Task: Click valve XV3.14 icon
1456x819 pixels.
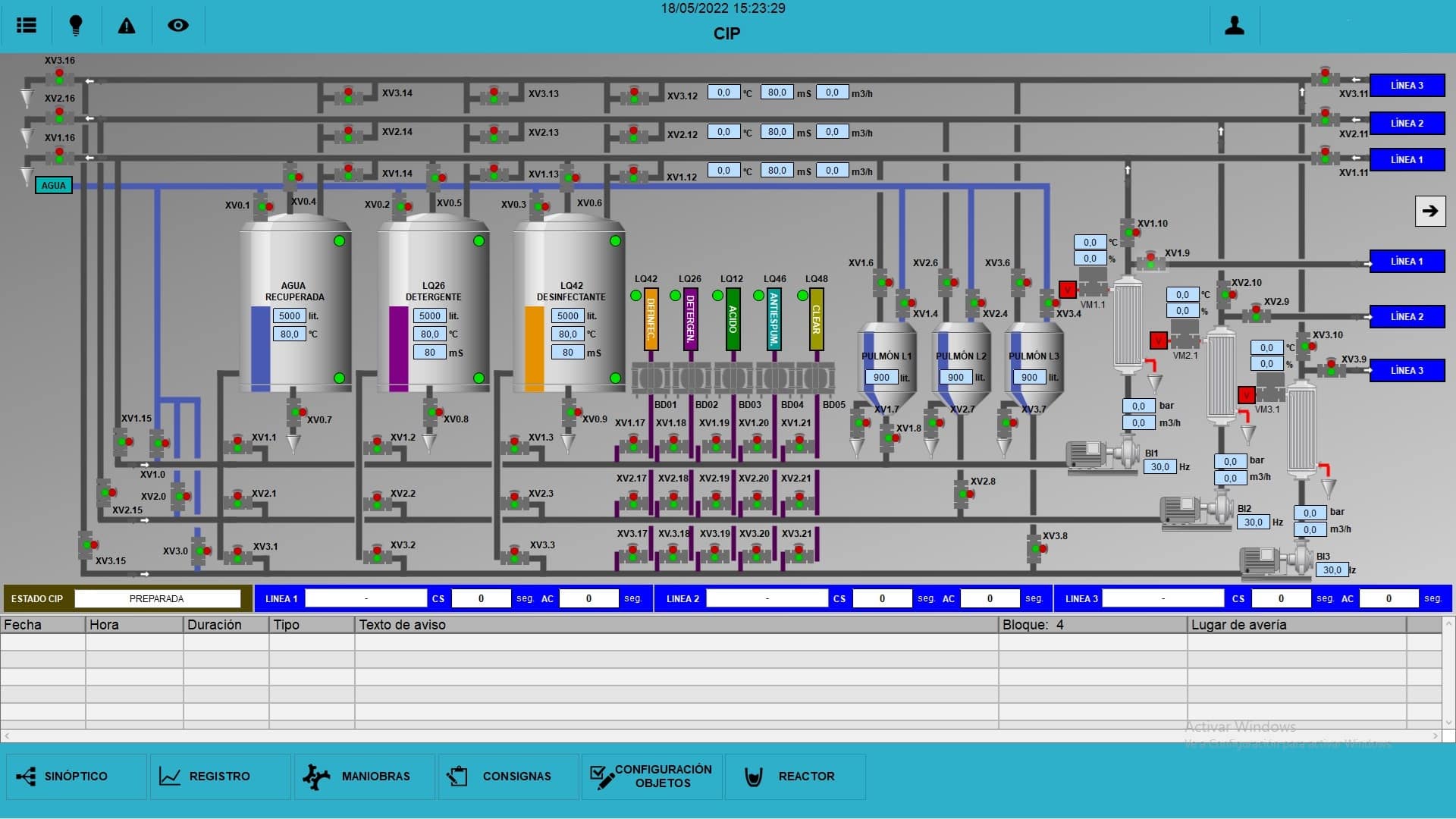Action: (348, 96)
